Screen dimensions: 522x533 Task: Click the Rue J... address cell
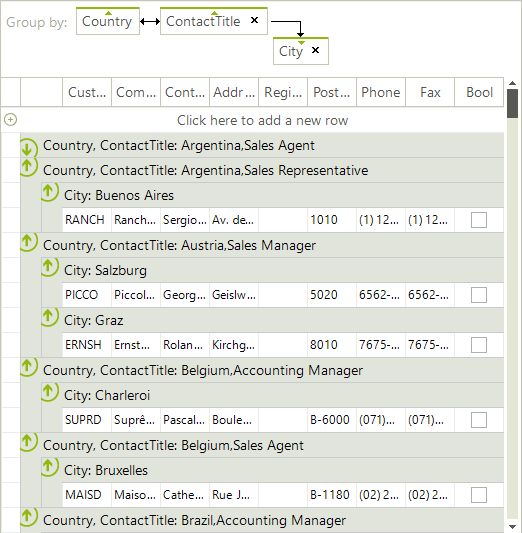pyautogui.click(x=234, y=495)
